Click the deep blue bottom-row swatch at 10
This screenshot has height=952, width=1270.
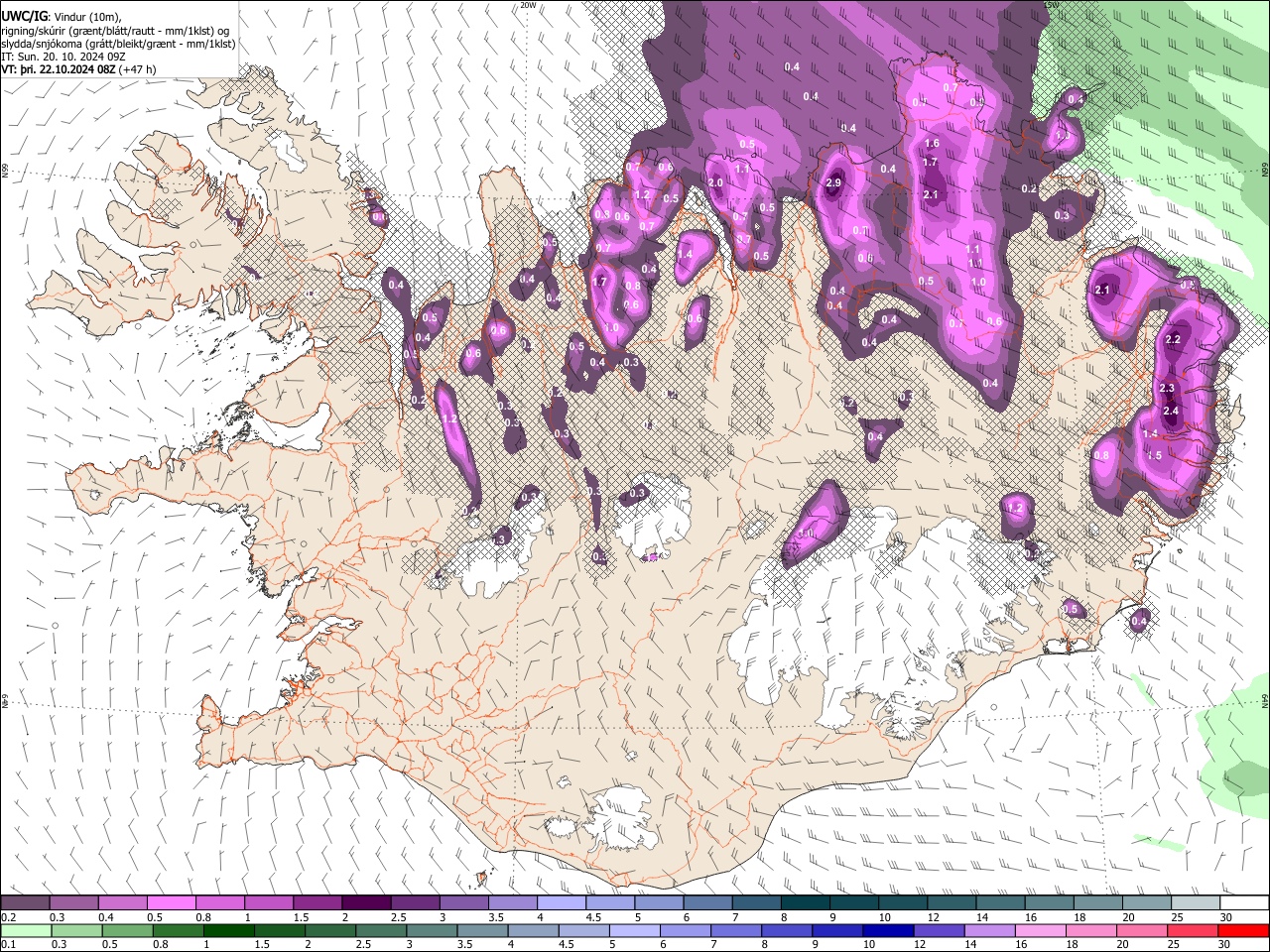tap(888, 930)
